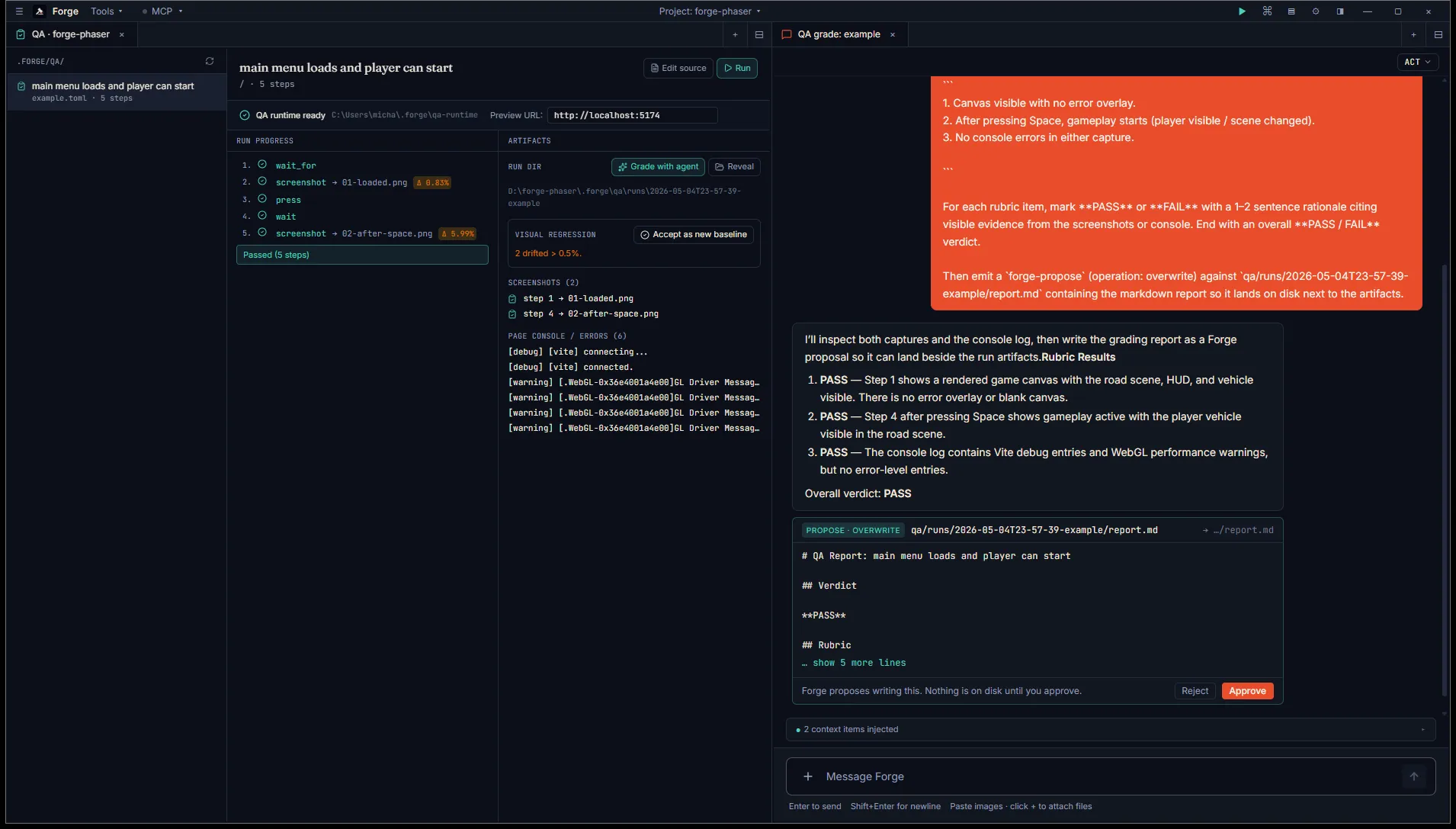Click the 2 drifted > 0.5% text

tap(548, 253)
